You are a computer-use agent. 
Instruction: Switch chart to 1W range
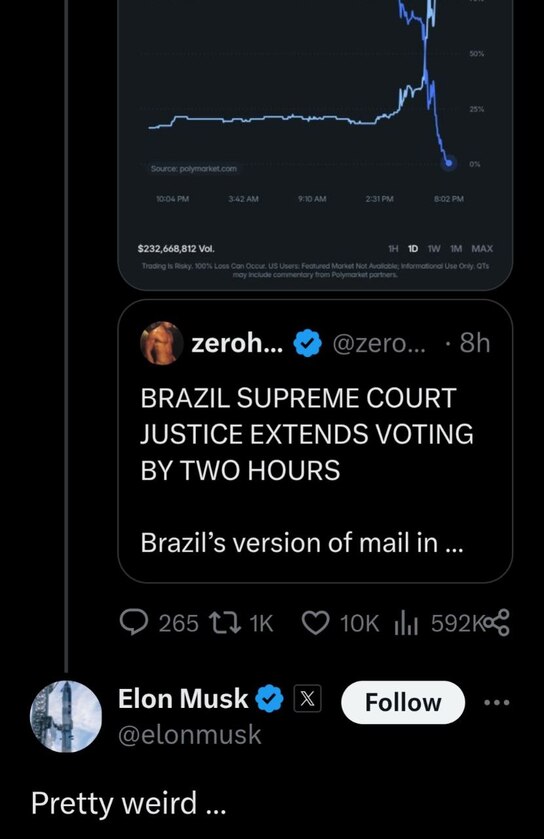(434, 249)
